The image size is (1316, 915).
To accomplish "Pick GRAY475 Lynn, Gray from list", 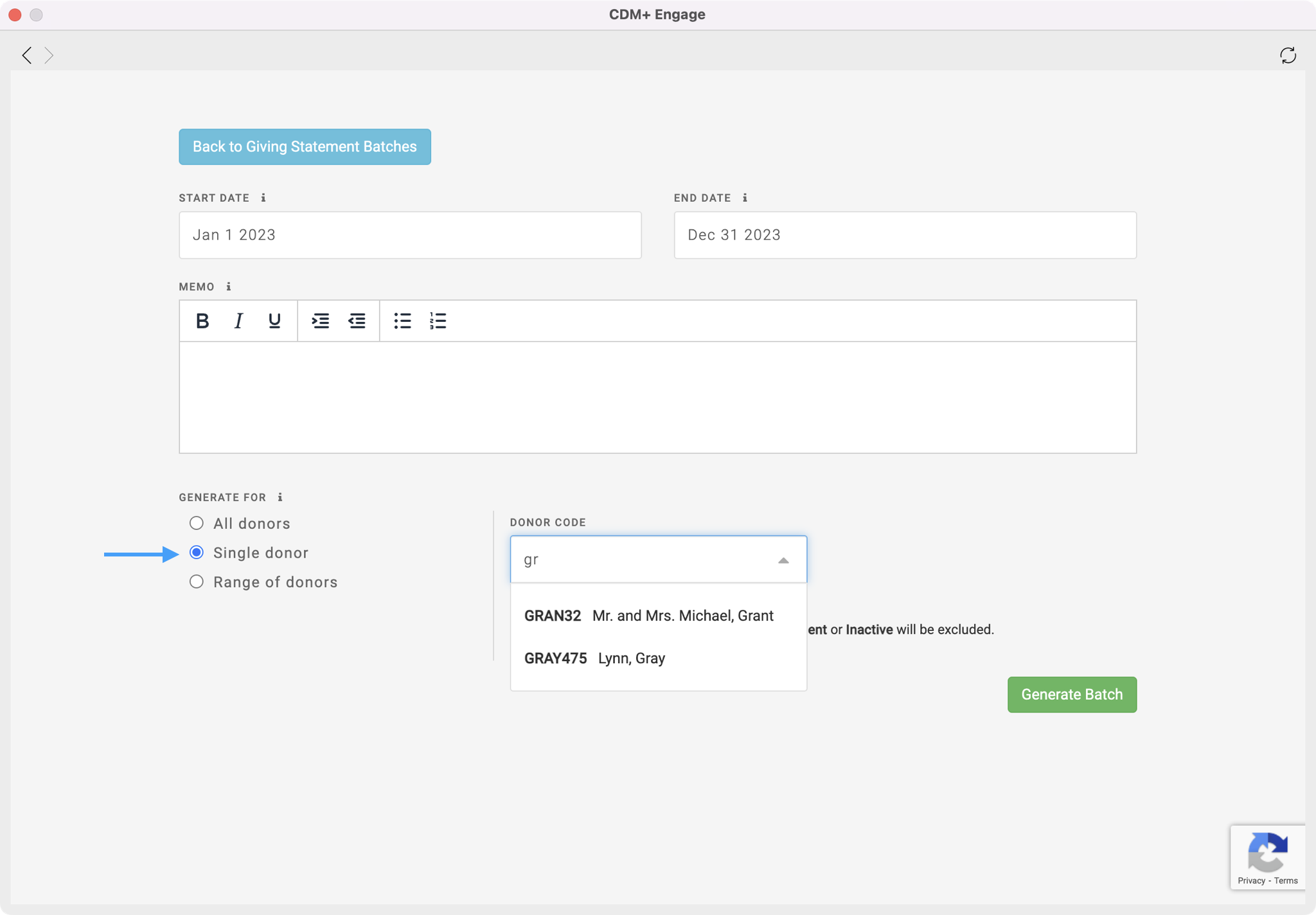I will point(594,658).
